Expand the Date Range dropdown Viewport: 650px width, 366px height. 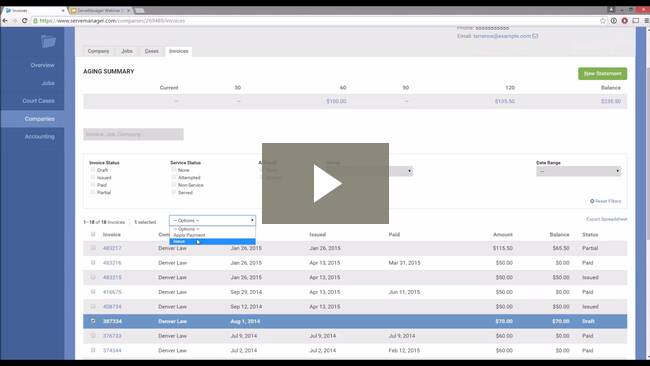pyautogui.click(x=579, y=171)
